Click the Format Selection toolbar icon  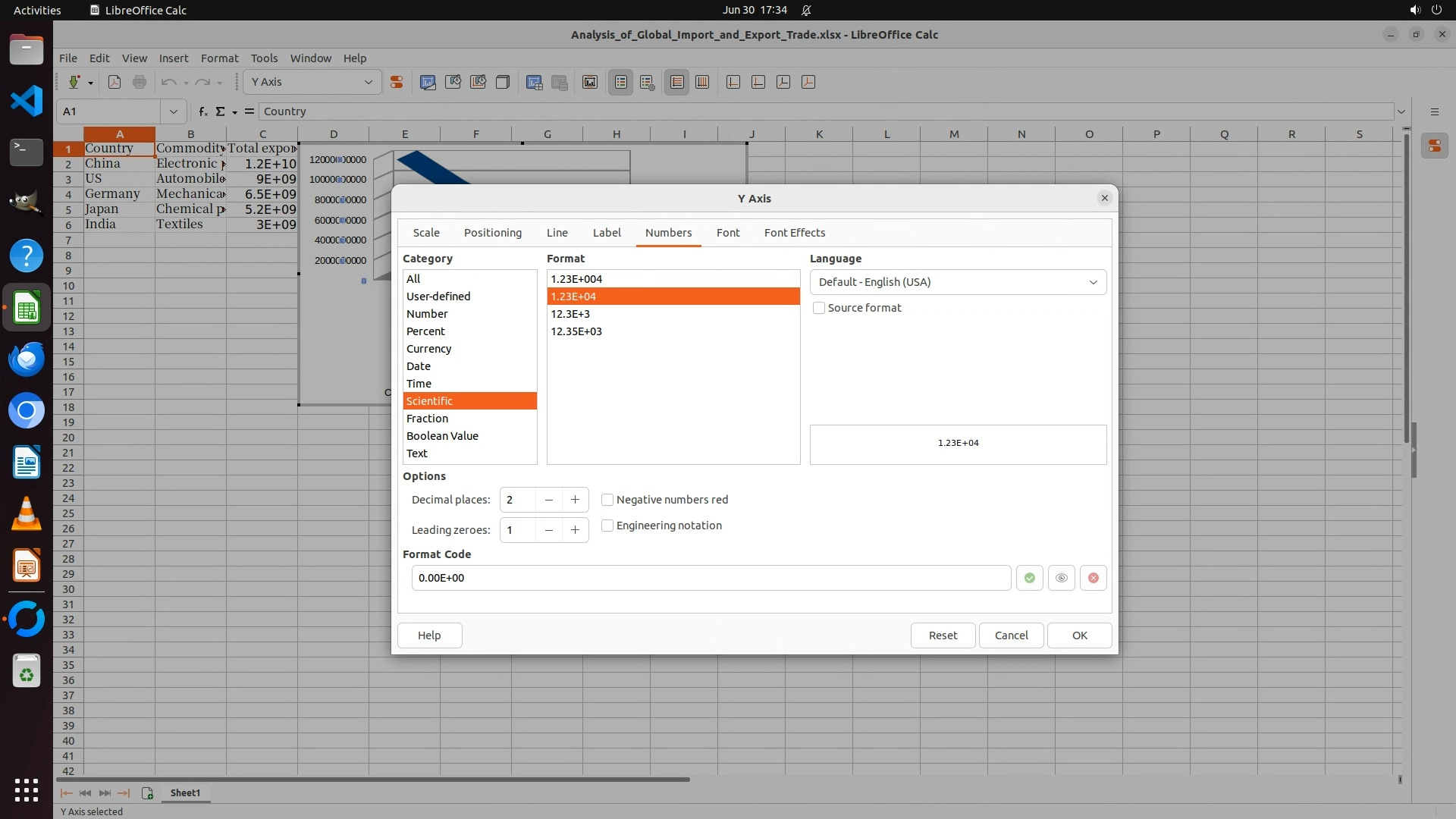396,82
